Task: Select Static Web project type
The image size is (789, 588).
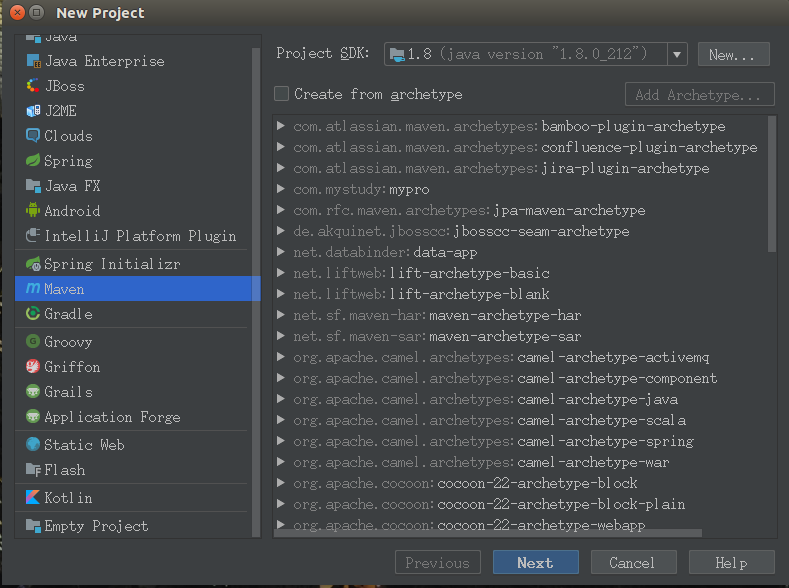Action: tap(134, 445)
